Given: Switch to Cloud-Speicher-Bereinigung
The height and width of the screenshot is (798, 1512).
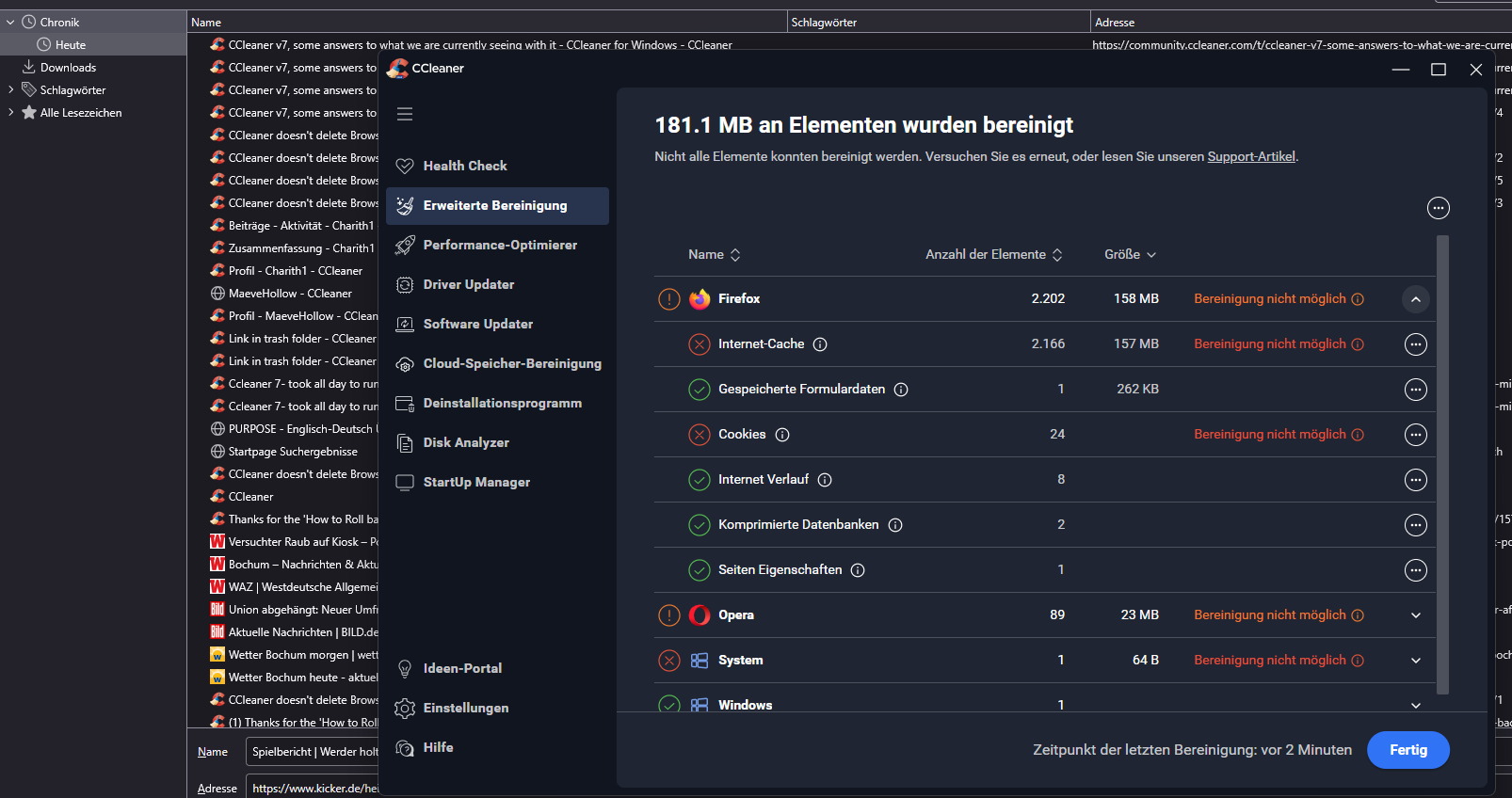Looking at the screenshot, I should (511, 363).
